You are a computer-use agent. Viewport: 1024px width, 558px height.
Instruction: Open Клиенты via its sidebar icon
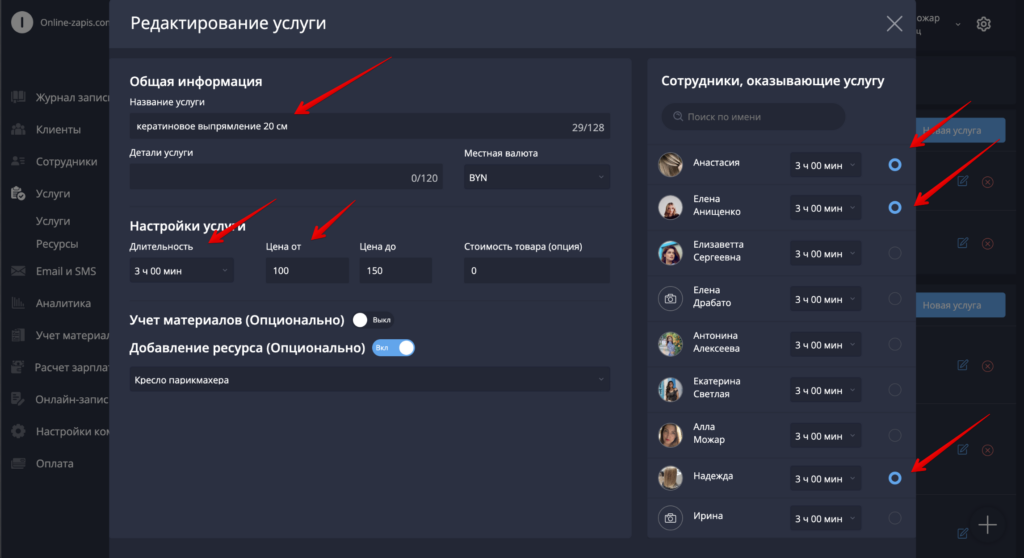coord(18,129)
